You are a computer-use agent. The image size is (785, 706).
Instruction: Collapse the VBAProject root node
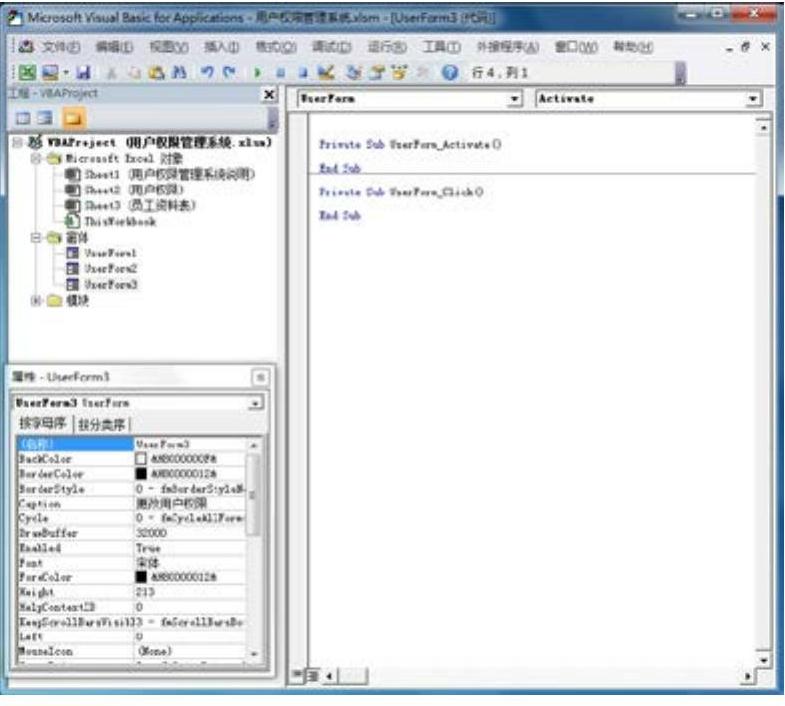[18, 143]
